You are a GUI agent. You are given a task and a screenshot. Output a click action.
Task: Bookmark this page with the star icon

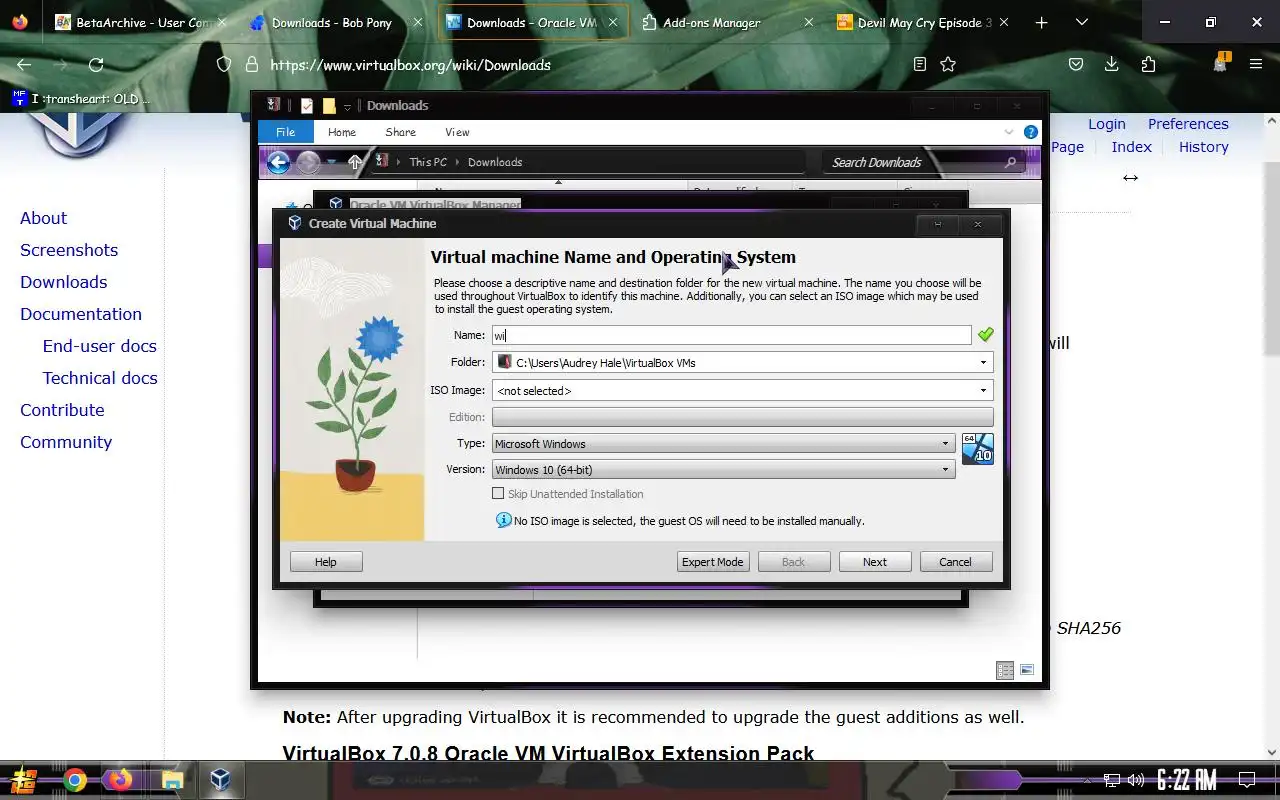pyautogui.click(x=948, y=65)
